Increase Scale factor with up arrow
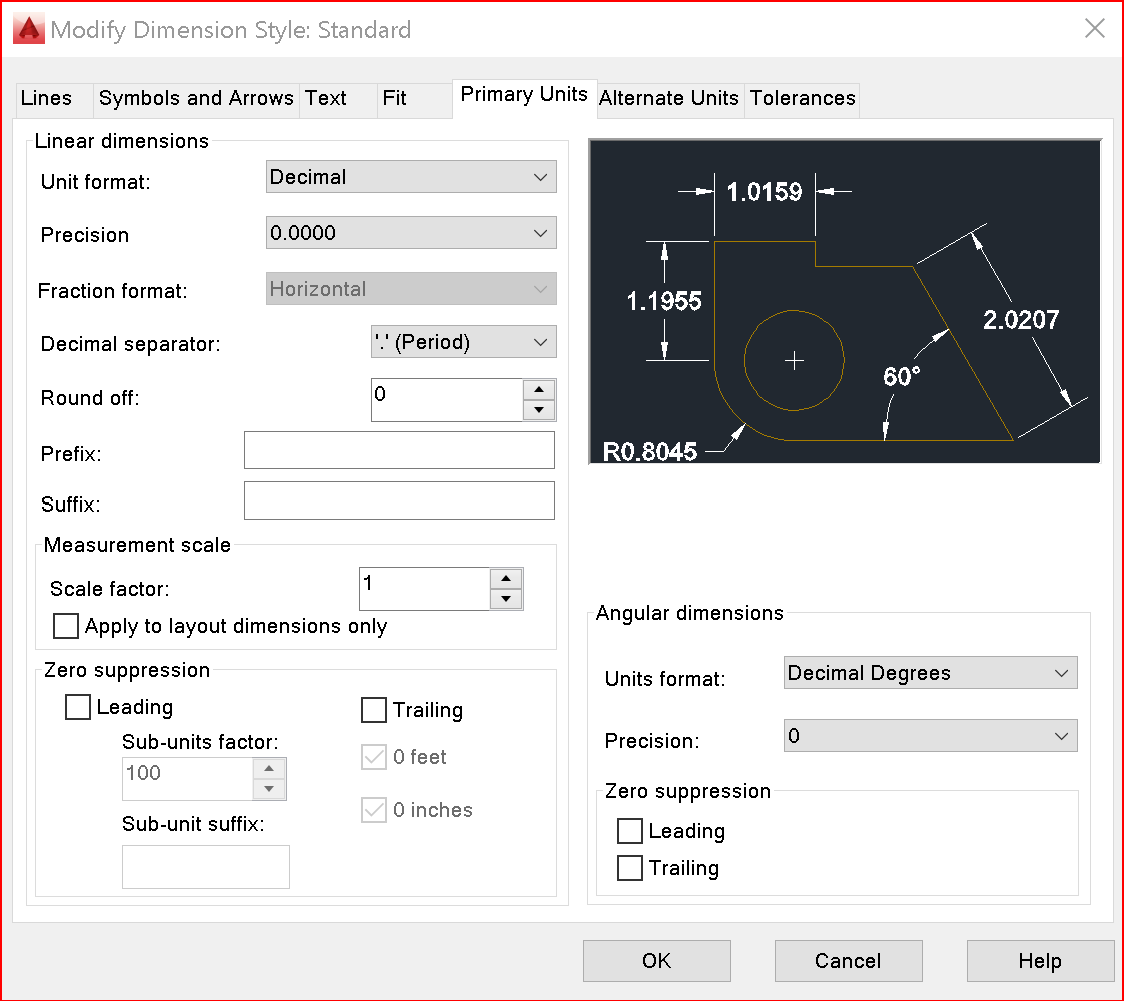 506,578
